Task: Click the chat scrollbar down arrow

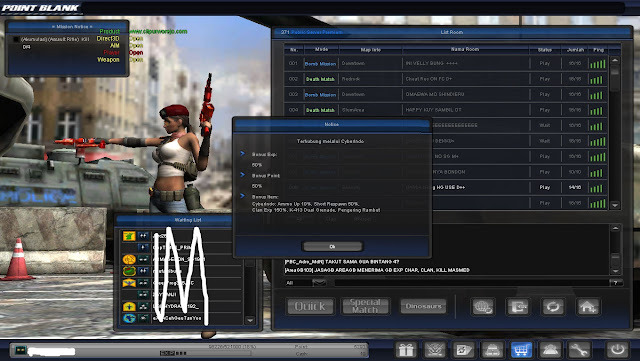Action: point(616,271)
